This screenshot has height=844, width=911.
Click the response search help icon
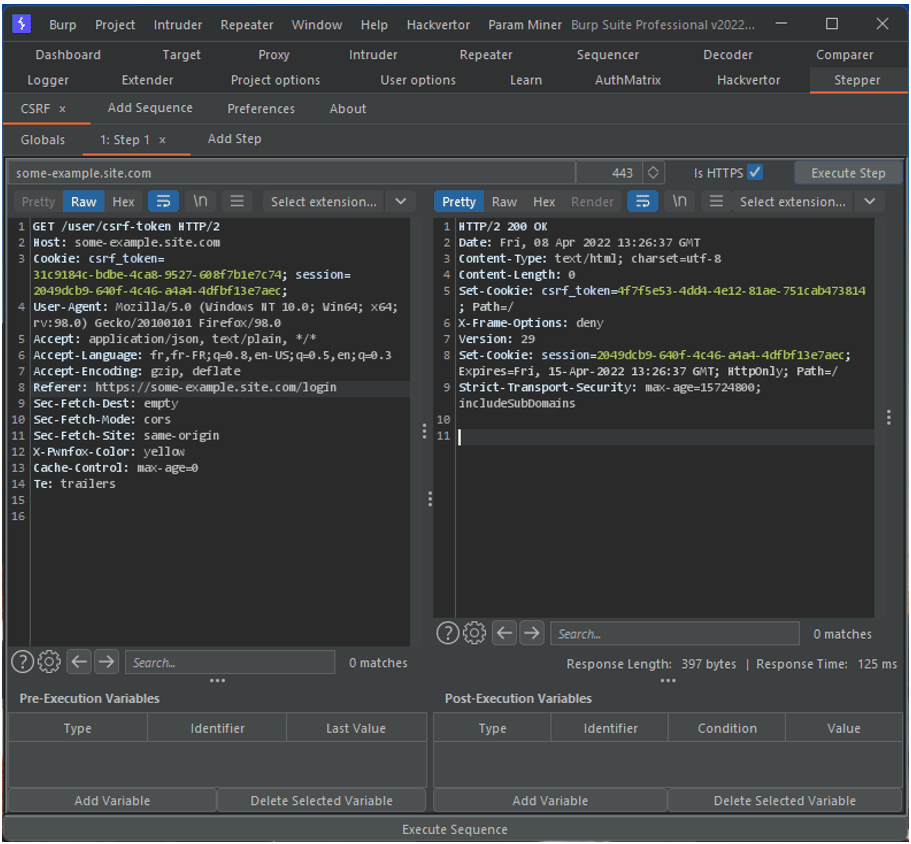448,633
